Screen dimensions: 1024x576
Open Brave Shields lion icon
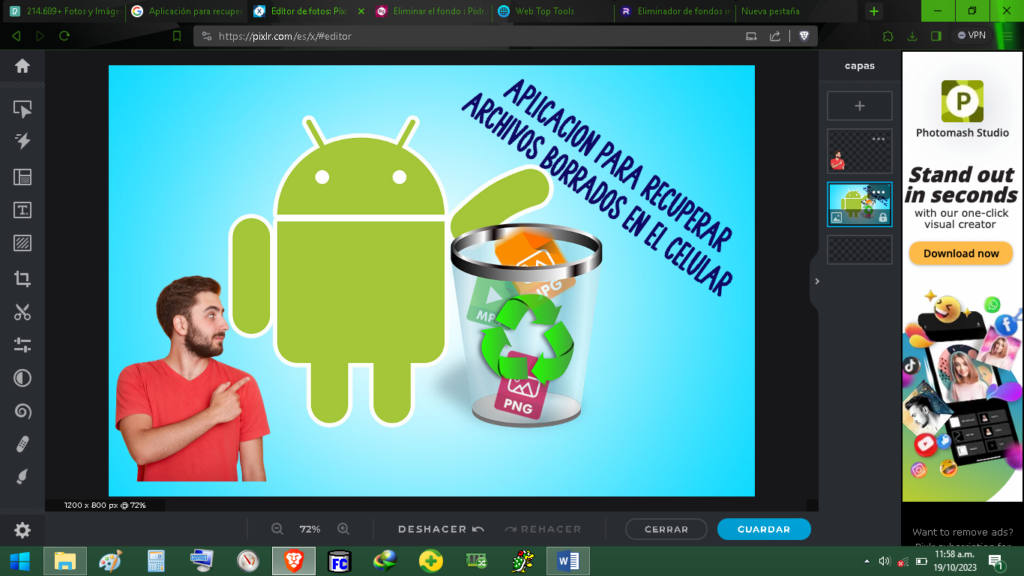click(x=804, y=36)
